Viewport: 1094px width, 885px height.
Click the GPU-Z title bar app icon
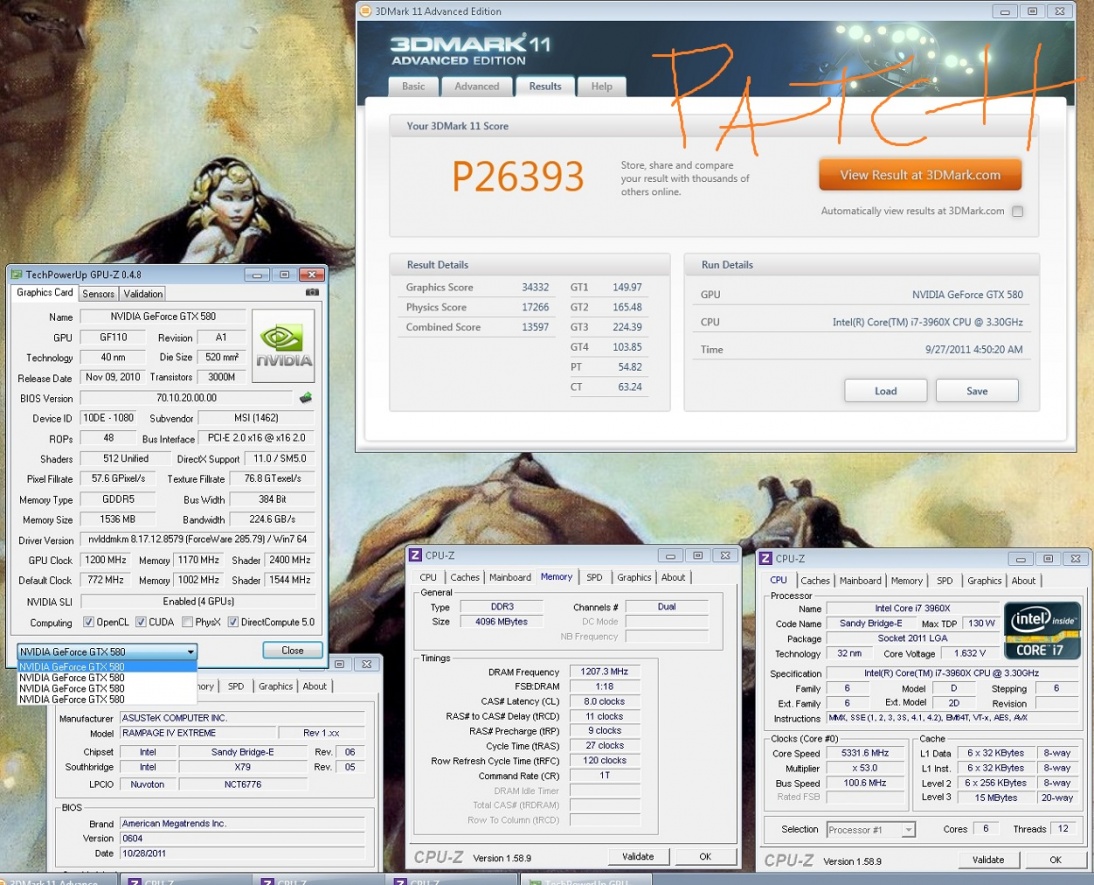[16, 274]
